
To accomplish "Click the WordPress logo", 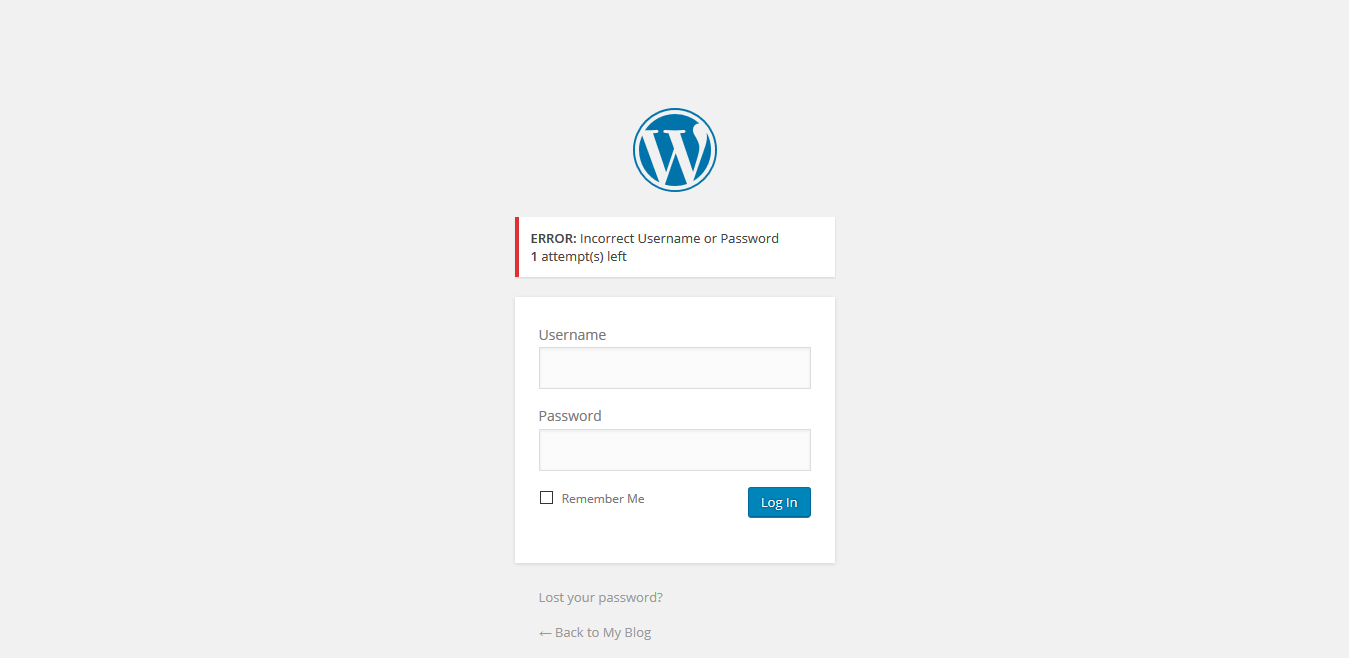I will pos(675,150).
